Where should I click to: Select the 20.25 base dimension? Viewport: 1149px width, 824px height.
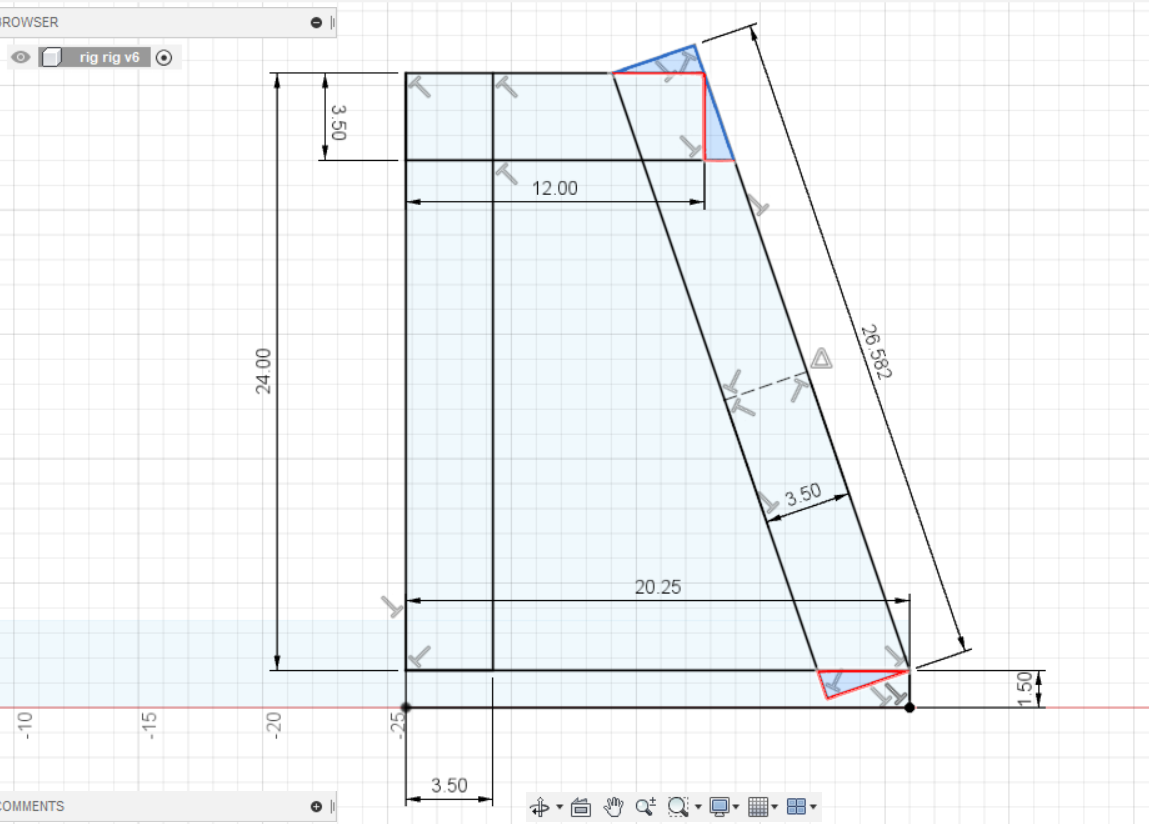pos(657,587)
